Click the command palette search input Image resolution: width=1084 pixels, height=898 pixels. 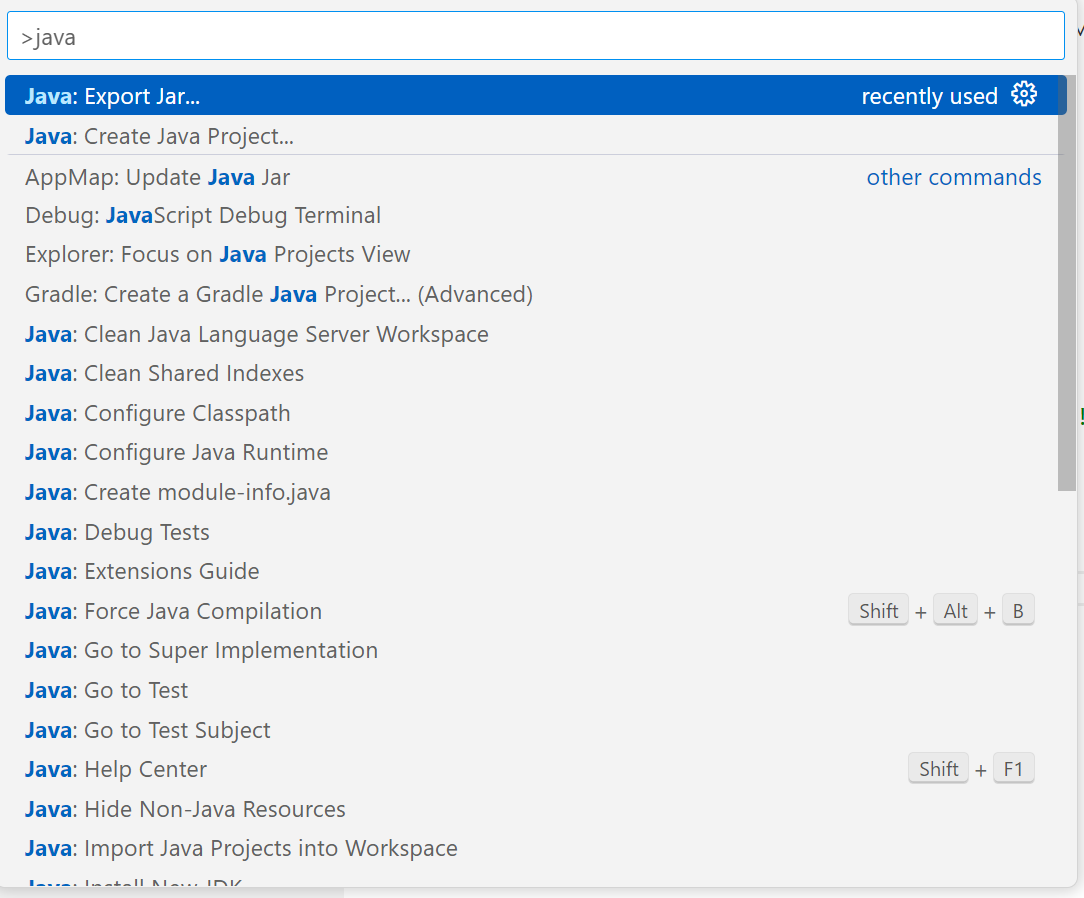[x=535, y=37]
